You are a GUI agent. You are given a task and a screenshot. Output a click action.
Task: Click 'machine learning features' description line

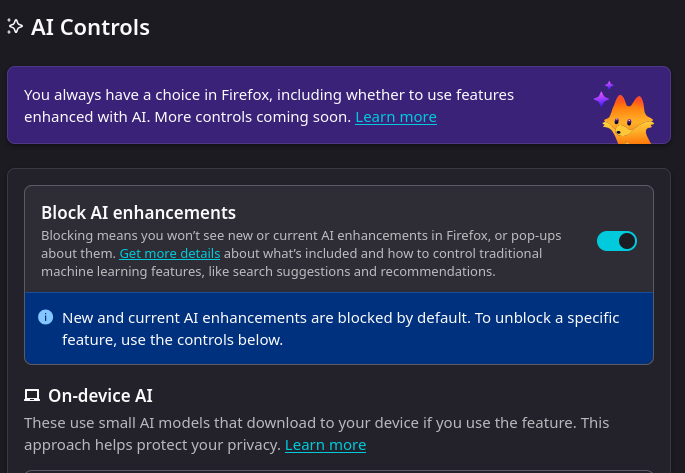(x=268, y=271)
